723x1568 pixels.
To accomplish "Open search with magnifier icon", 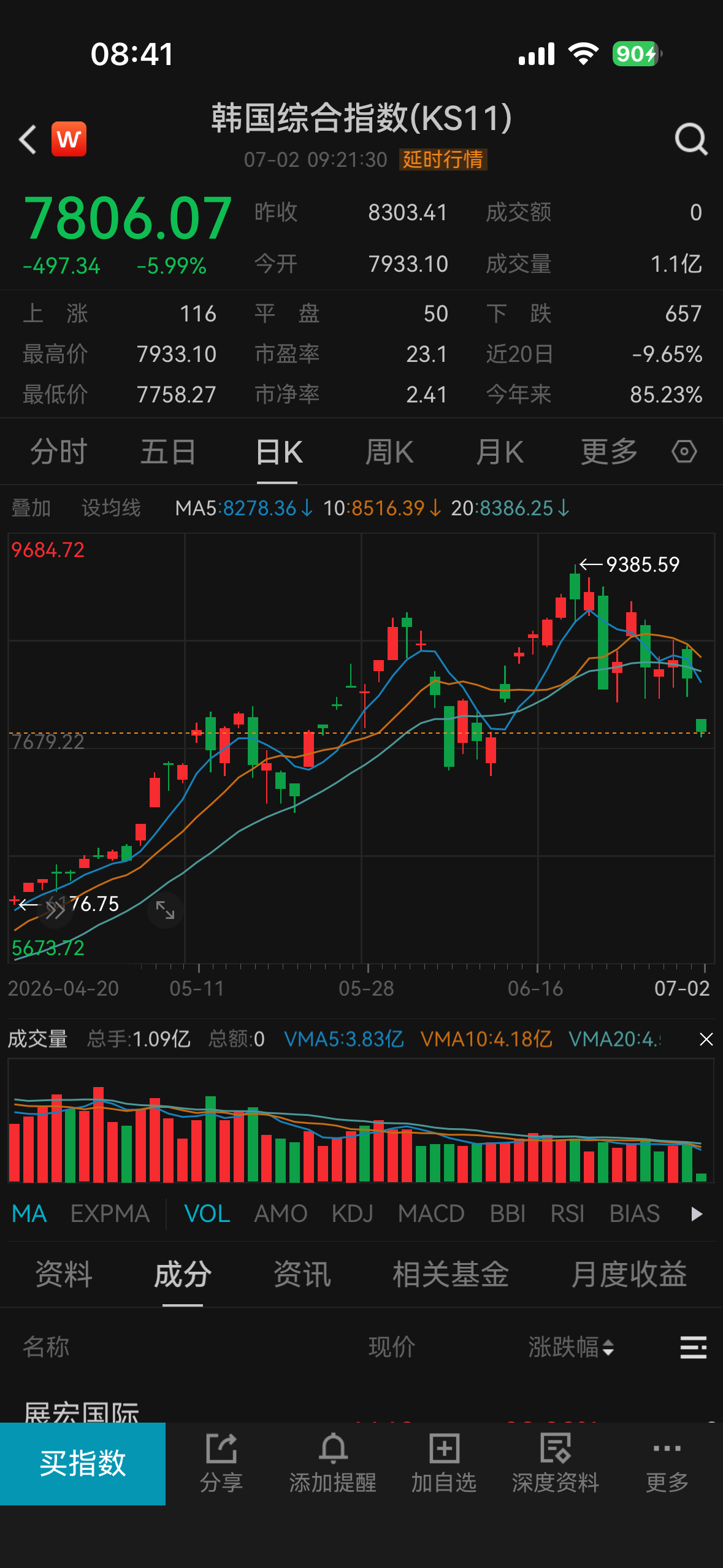I will (691, 139).
